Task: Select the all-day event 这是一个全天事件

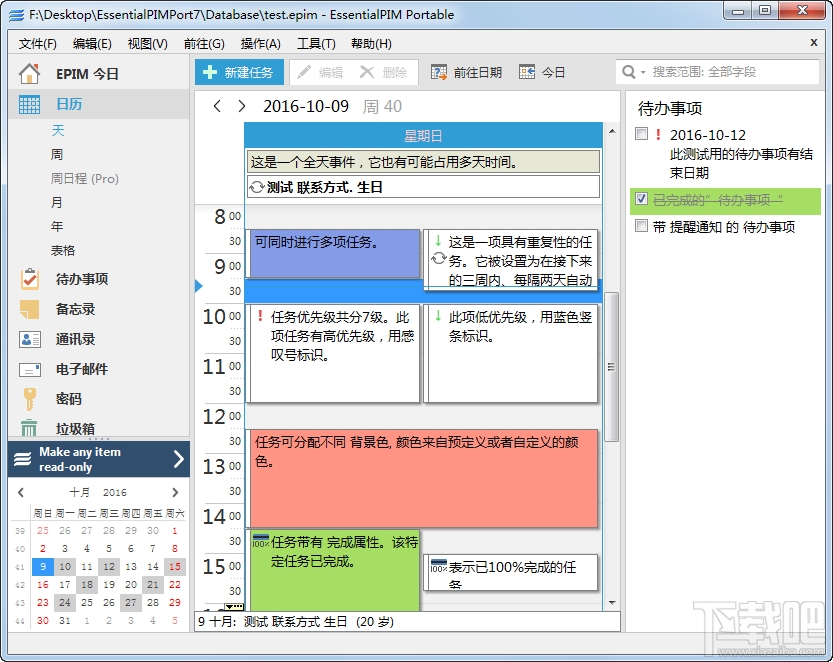Action: [x=423, y=162]
